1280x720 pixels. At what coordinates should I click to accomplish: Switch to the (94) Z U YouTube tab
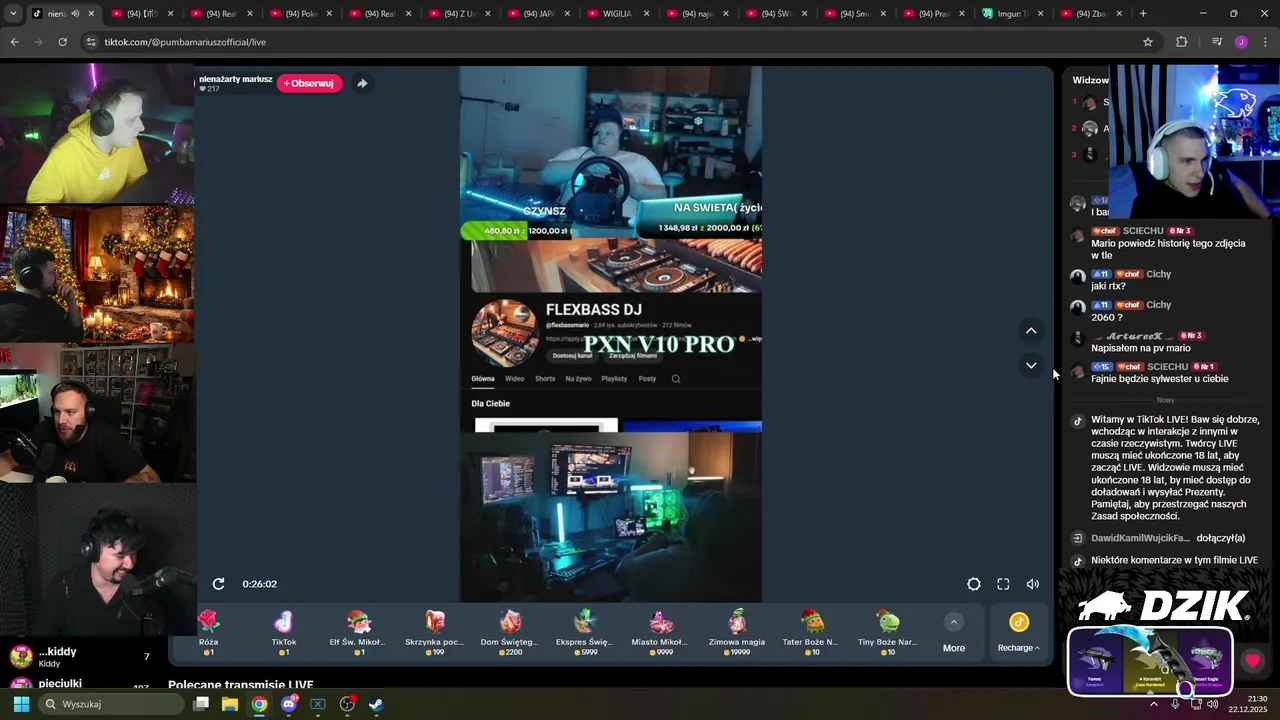pyautogui.click(x=459, y=14)
